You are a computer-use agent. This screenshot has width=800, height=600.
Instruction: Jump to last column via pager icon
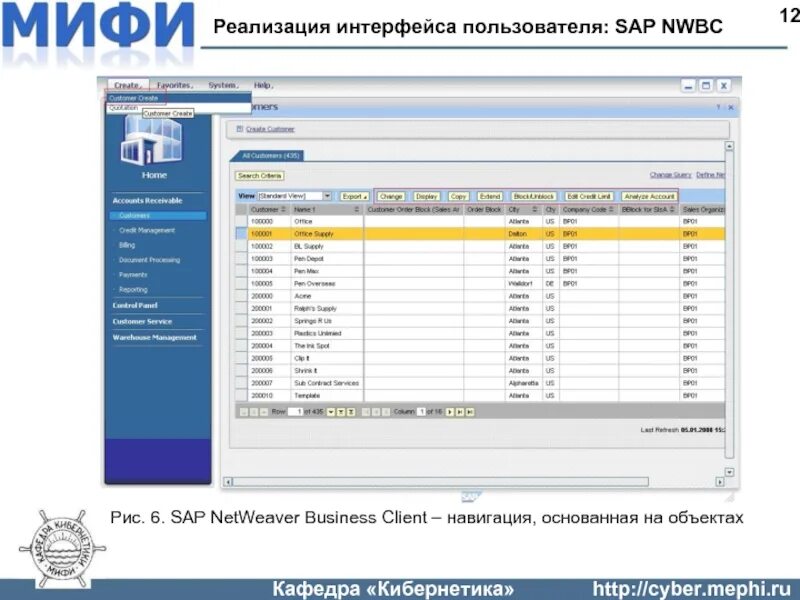470,412
